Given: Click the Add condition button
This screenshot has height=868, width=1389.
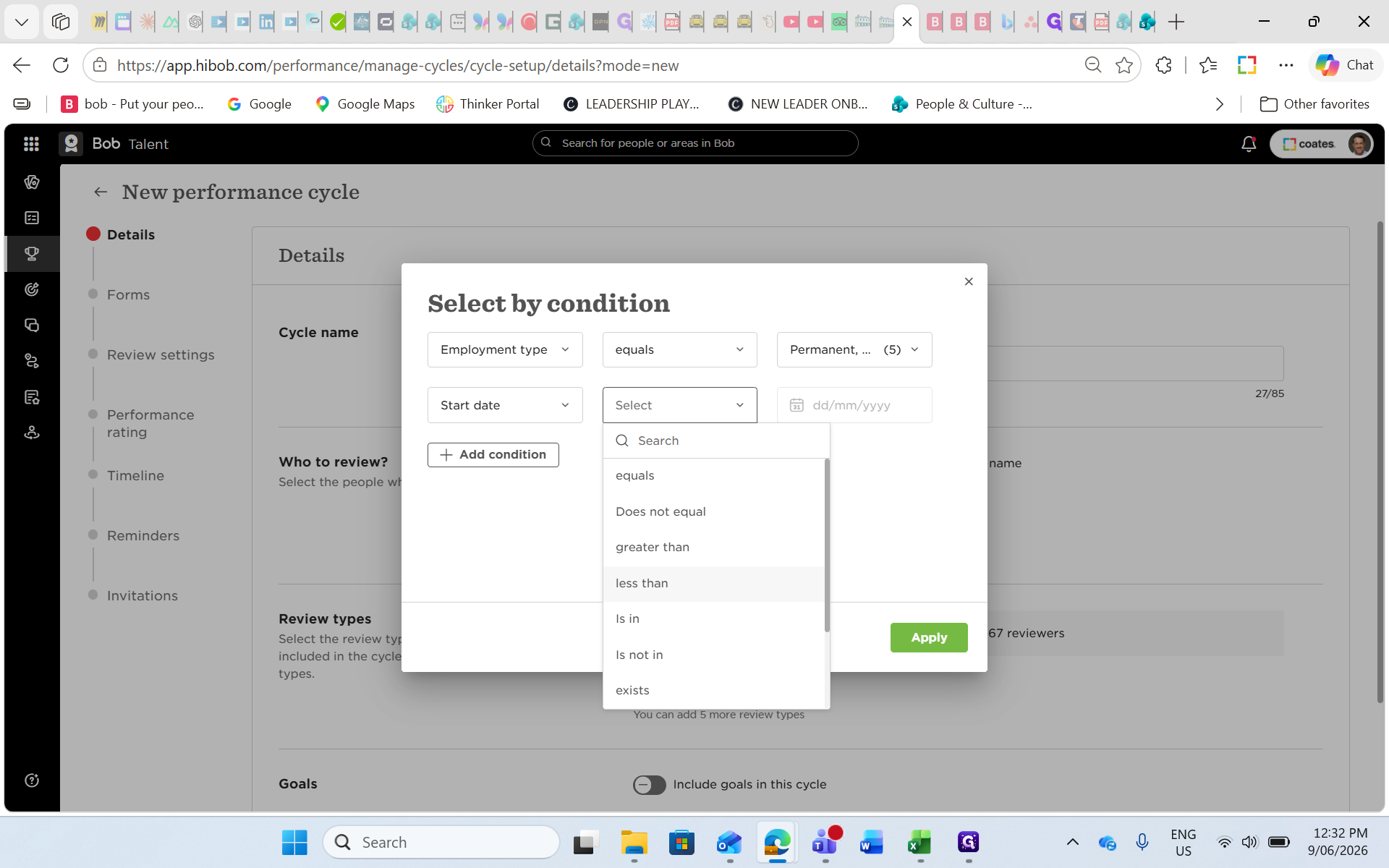Looking at the screenshot, I should click(493, 455).
